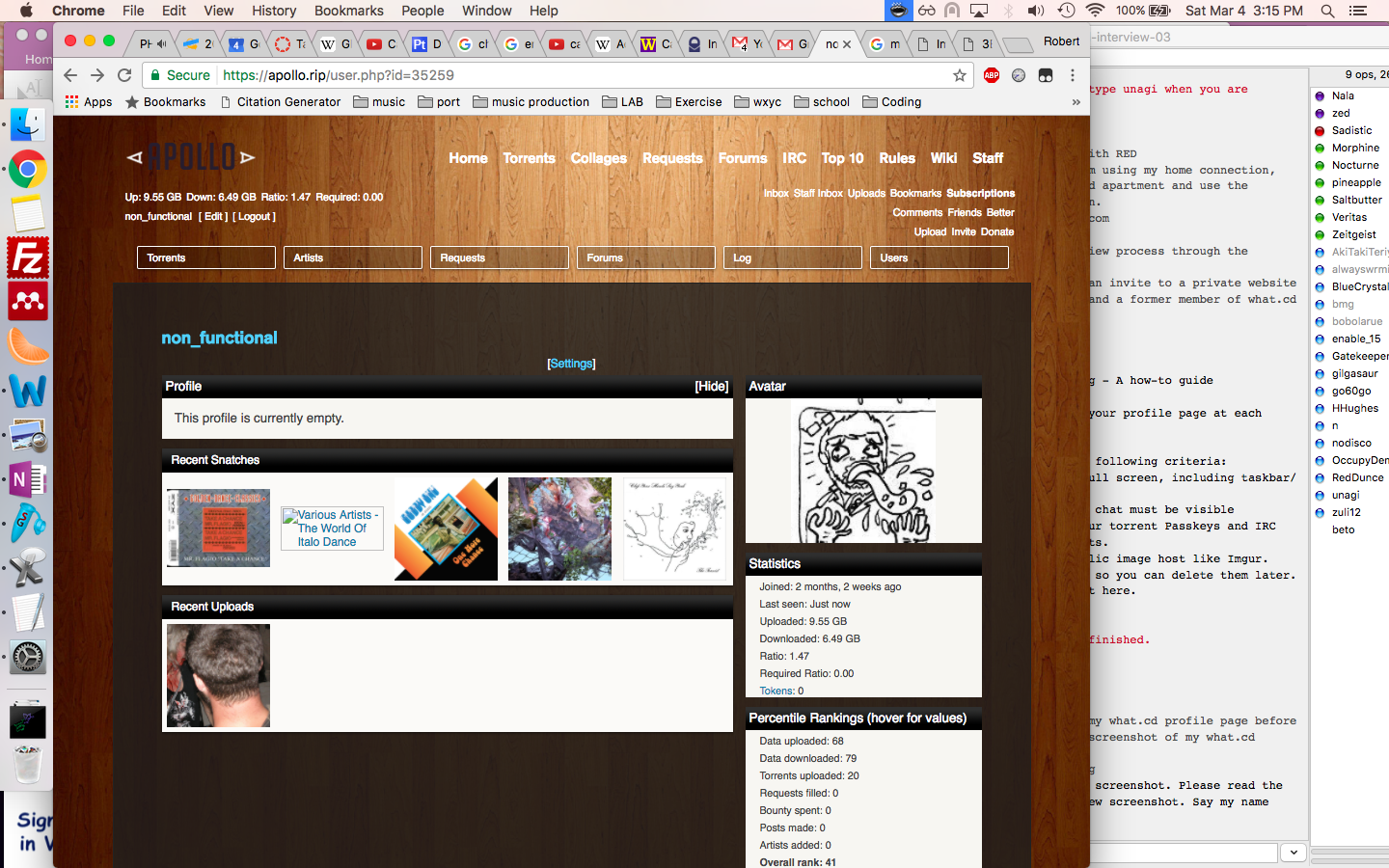1389x868 pixels.
Task: Hide the Profile section
Action: coord(711,386)
